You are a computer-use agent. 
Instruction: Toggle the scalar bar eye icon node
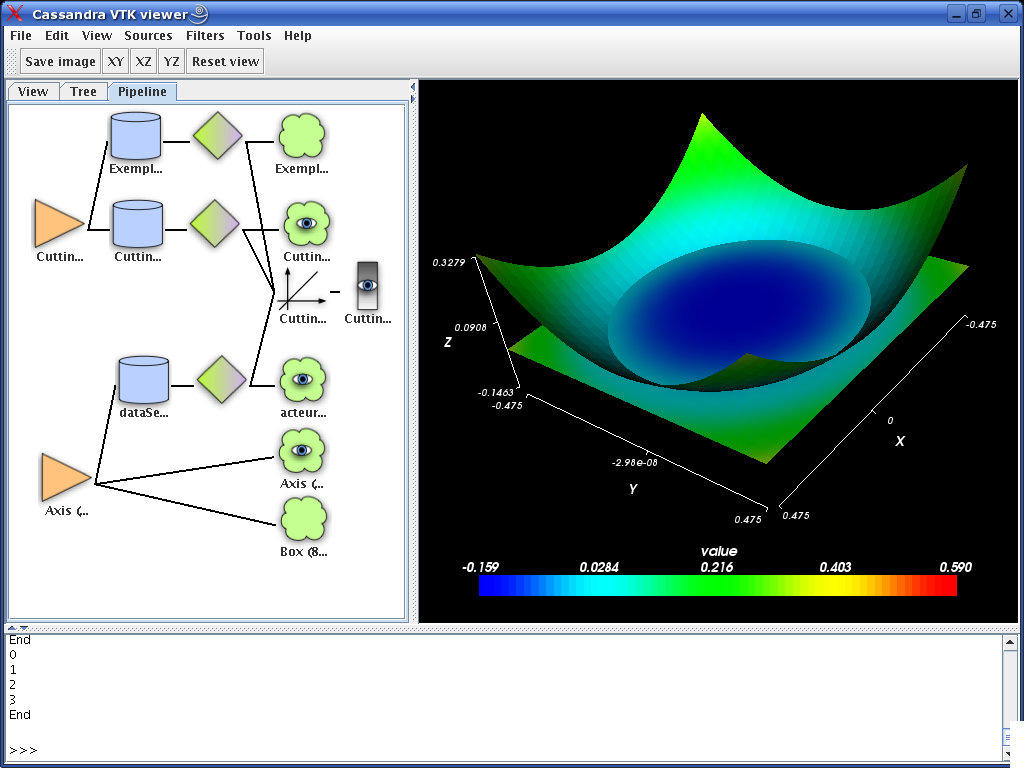click(368, 286)
